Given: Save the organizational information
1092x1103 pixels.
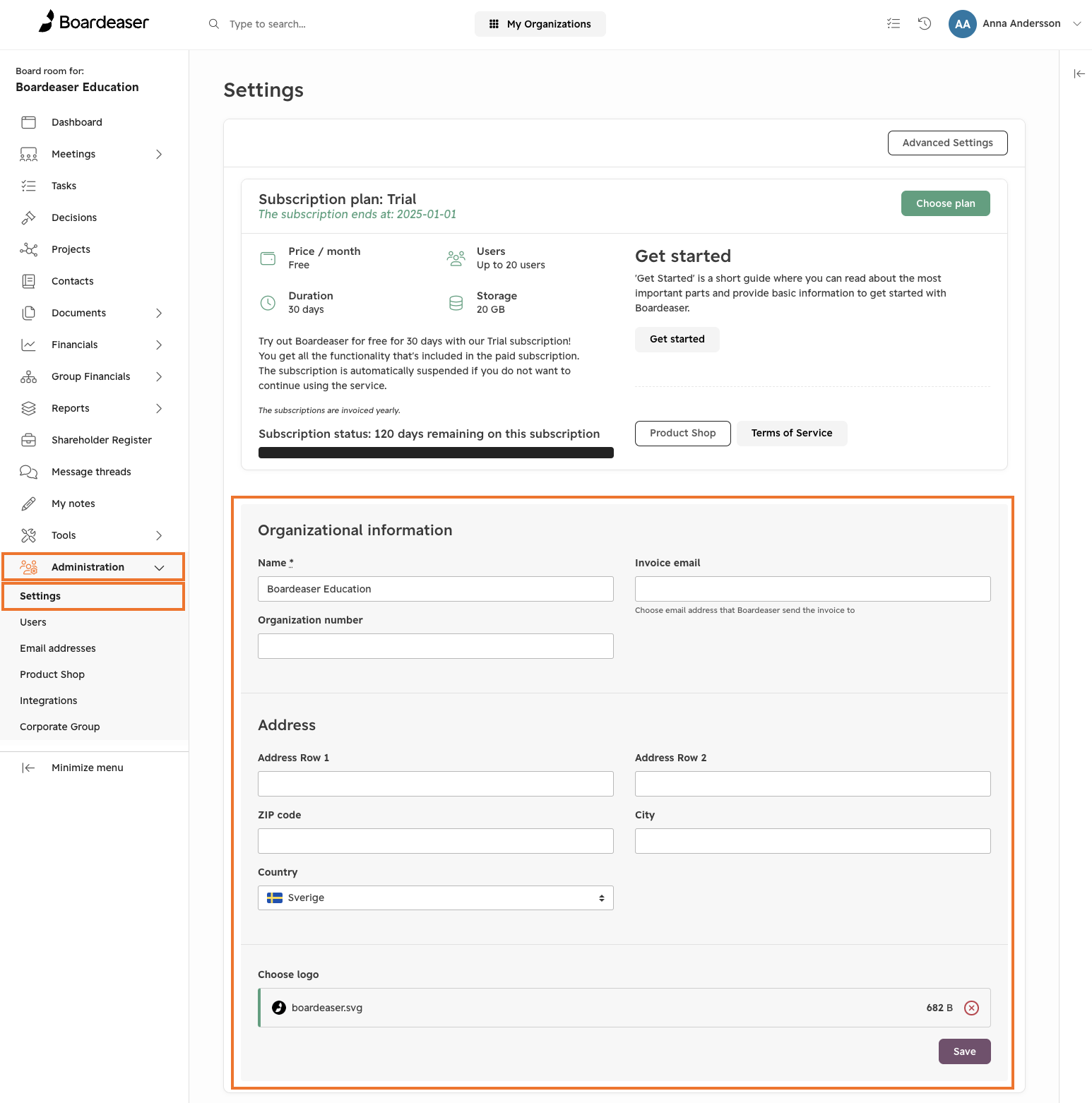Looking at the screenshot, I should pyautogui.click(x=964, y=1051).
